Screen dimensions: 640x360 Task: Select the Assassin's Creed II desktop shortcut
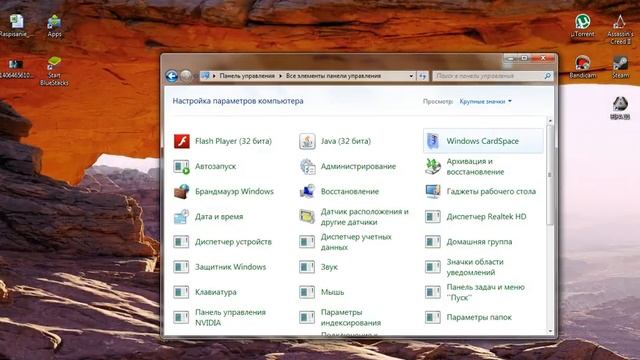(620, 29)
